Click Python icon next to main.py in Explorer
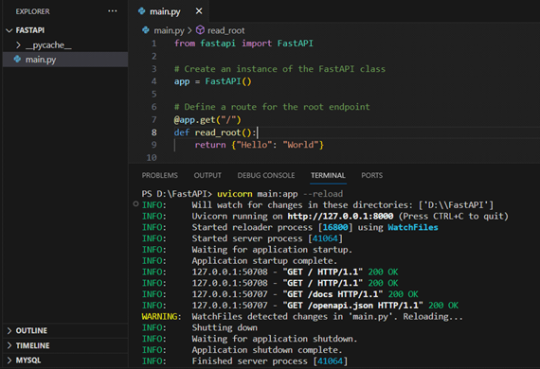The width and height of the screenshot is (540, 369). tap(17, 59)
